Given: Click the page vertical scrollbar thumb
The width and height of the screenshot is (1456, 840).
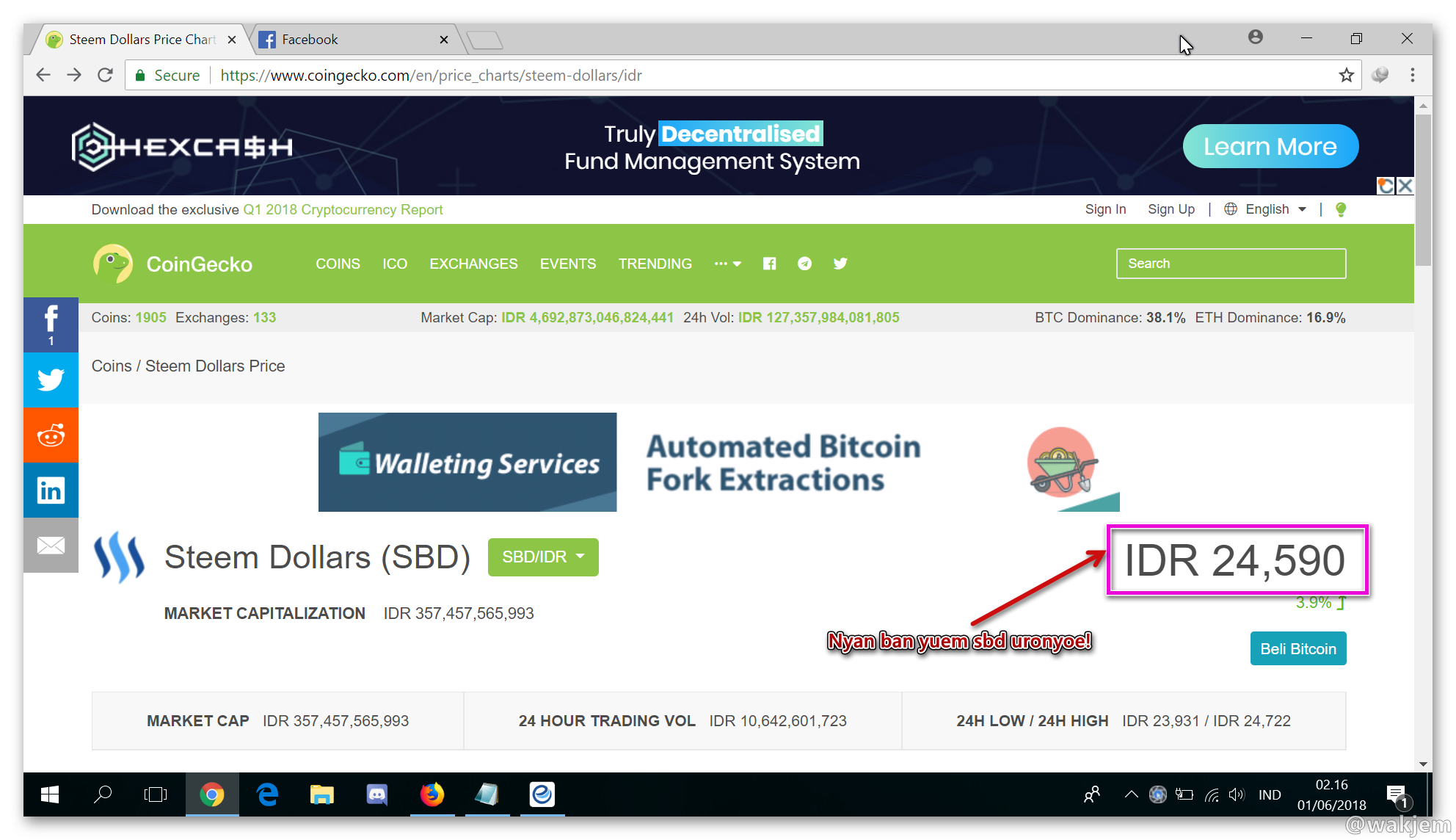Looking at the screenshot, I should pos(1423,189).
